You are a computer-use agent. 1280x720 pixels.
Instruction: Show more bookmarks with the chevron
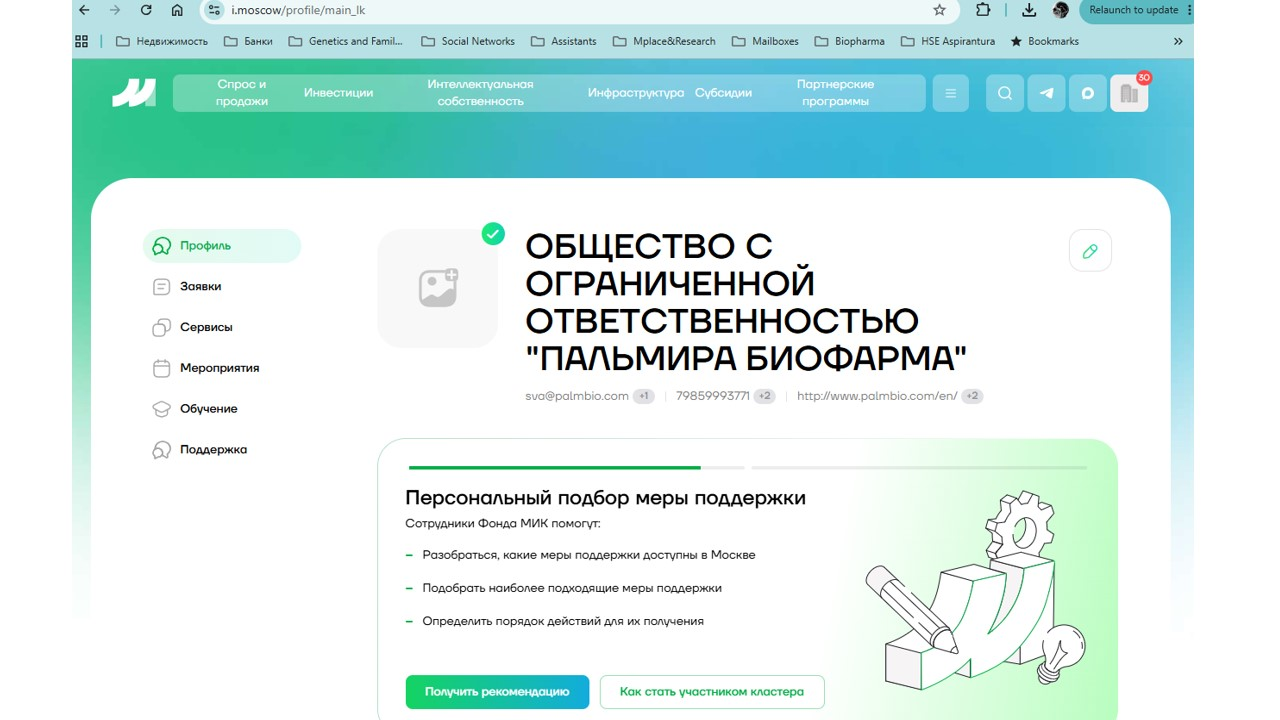(1178, 41)
